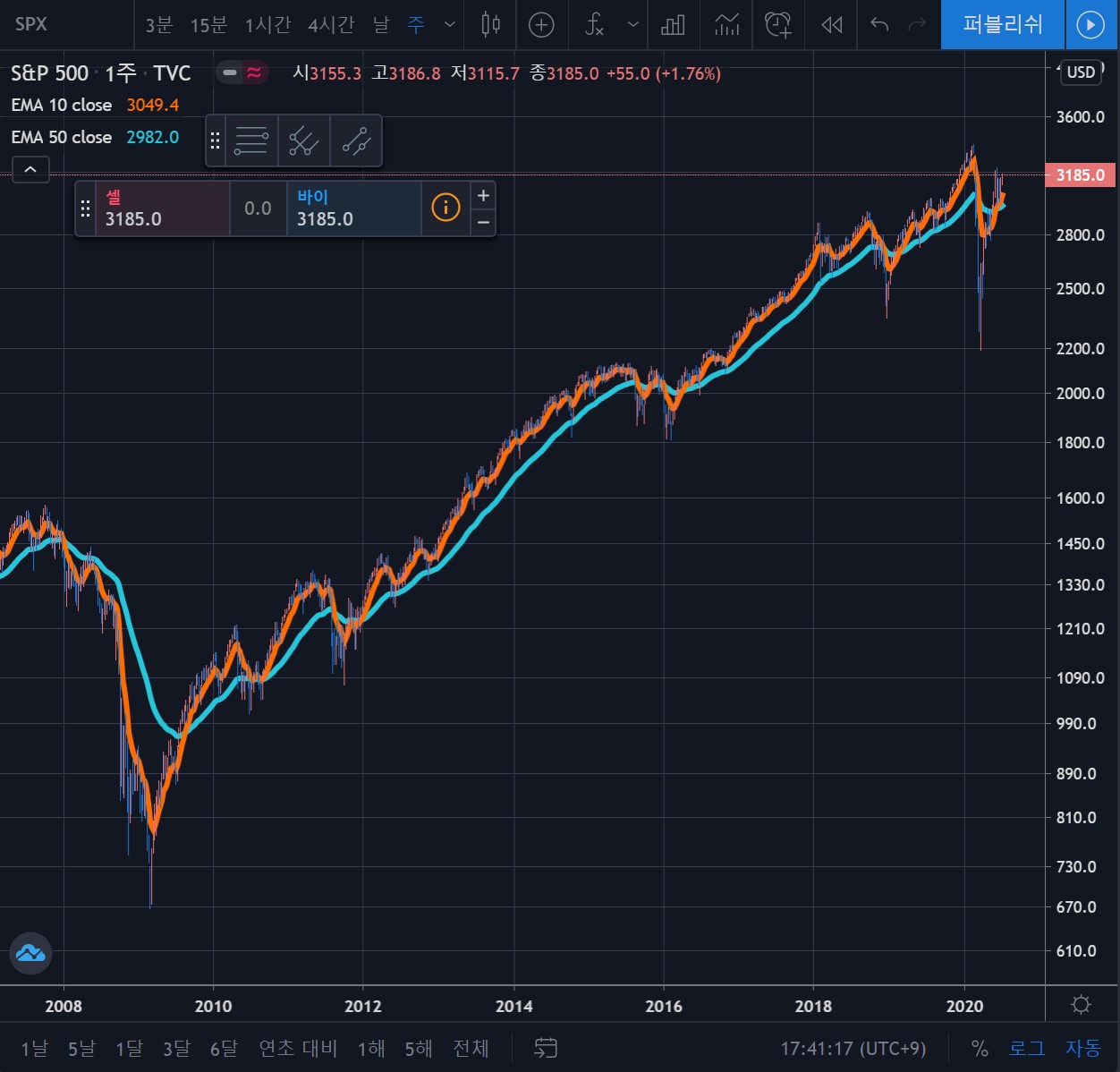Image resolution: width=1120 pixels, height=1072 pixels.
Task: Redo the last chart action
Action: coord(917,24)
